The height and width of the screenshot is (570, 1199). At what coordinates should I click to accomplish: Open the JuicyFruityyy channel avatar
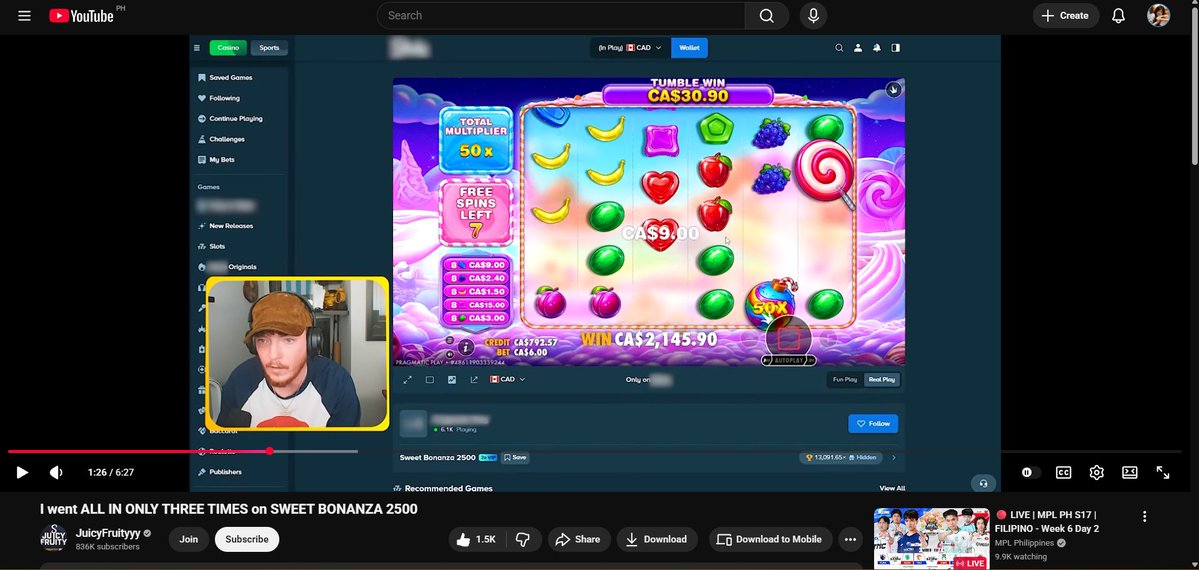pyautogui.click(x=54, y=539)
